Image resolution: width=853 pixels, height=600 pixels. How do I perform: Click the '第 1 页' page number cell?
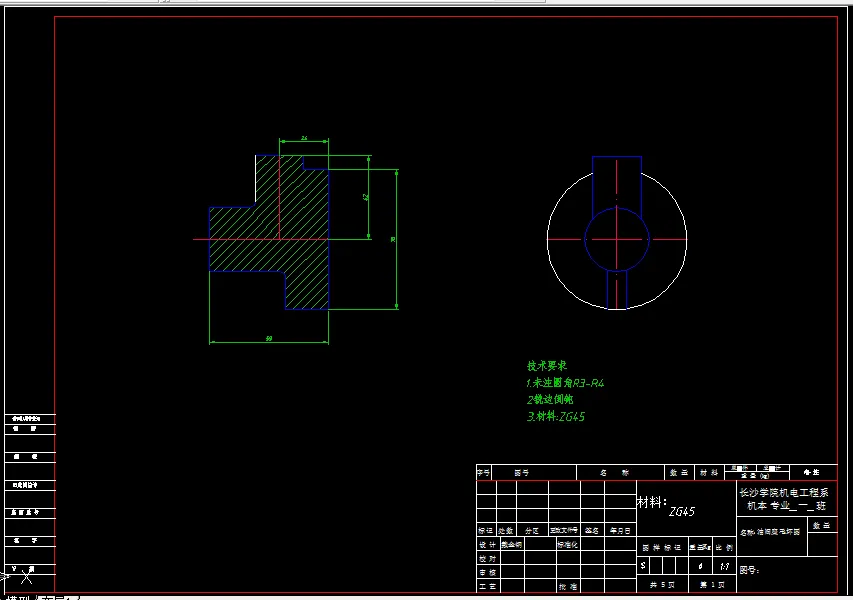coord(712,585)
